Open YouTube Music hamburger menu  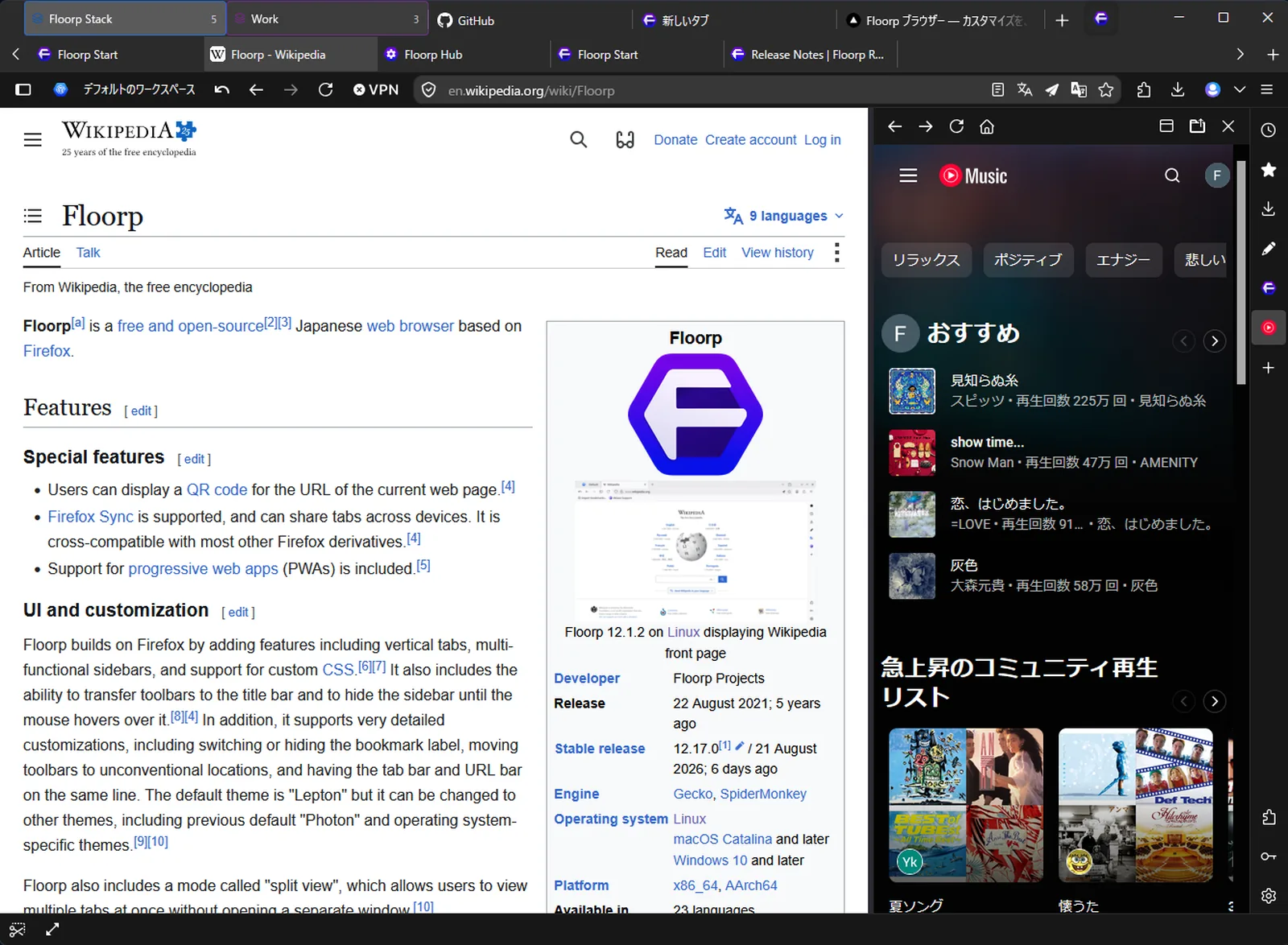(x=908, y=175)
